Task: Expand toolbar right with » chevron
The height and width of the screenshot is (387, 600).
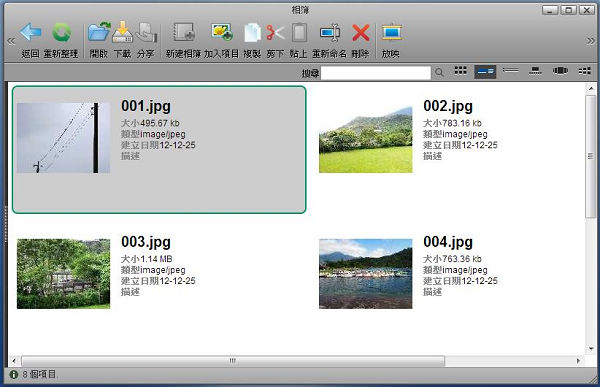Action: 591,41
